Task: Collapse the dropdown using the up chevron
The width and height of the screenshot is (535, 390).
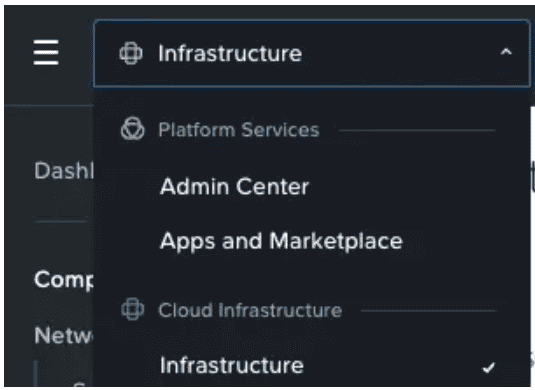Action: pyautogui.click(x=506, y=52)
